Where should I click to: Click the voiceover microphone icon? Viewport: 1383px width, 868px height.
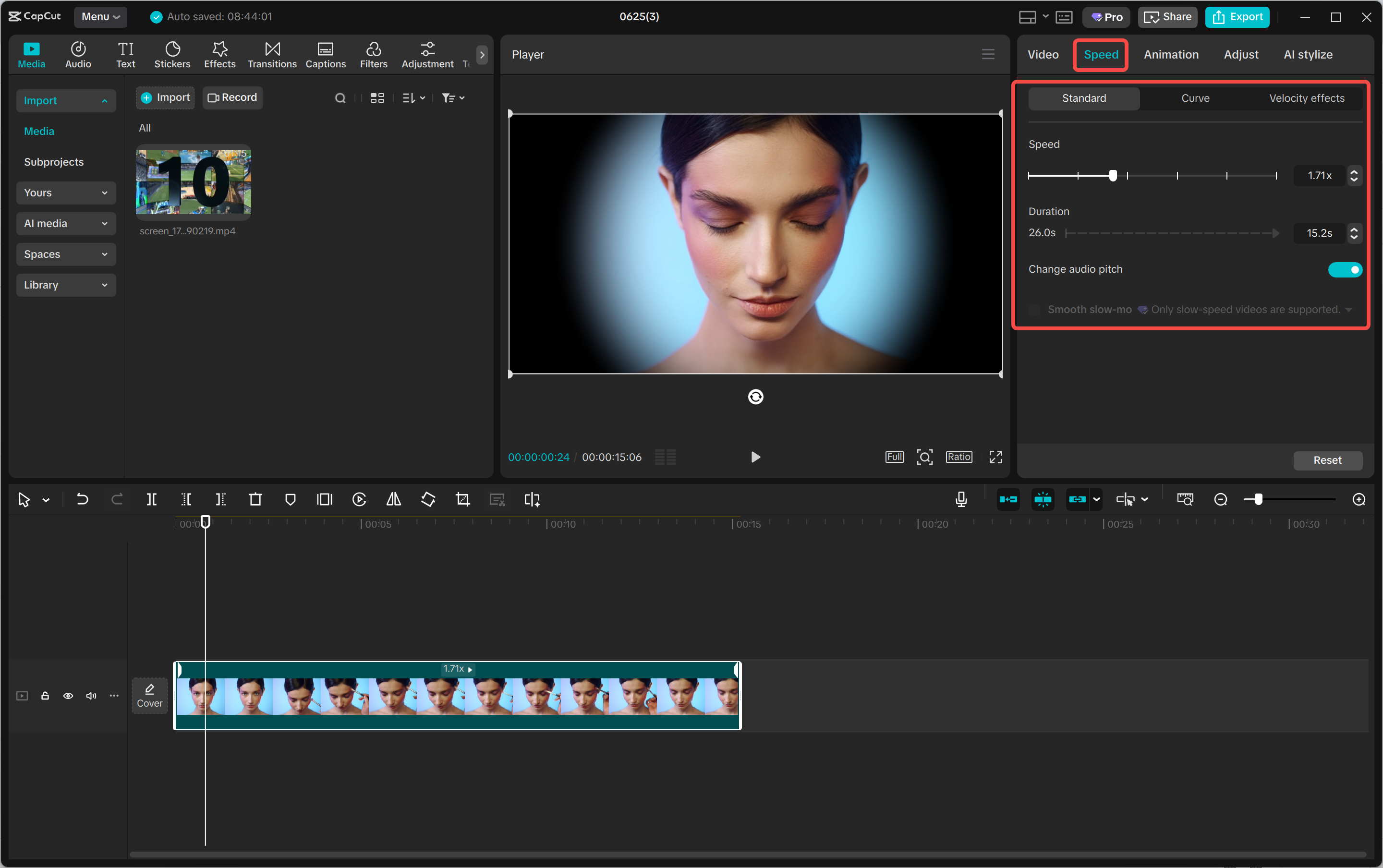tap(961, 499)
